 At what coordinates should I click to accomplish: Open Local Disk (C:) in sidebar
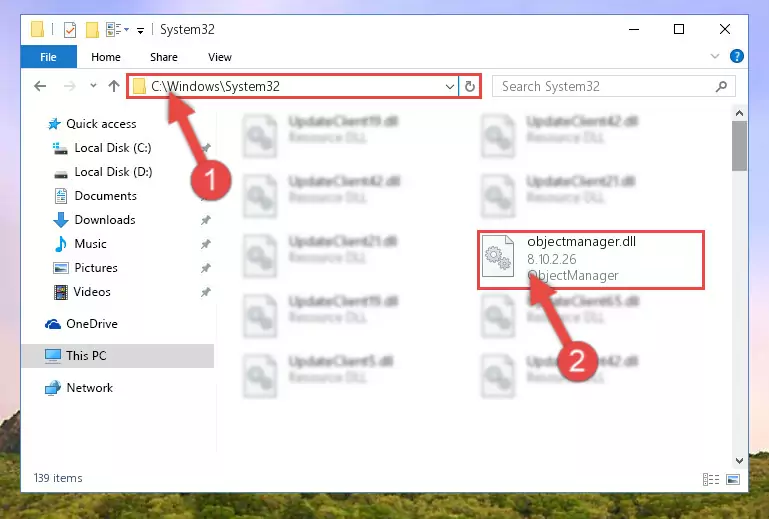pos(113,148)
